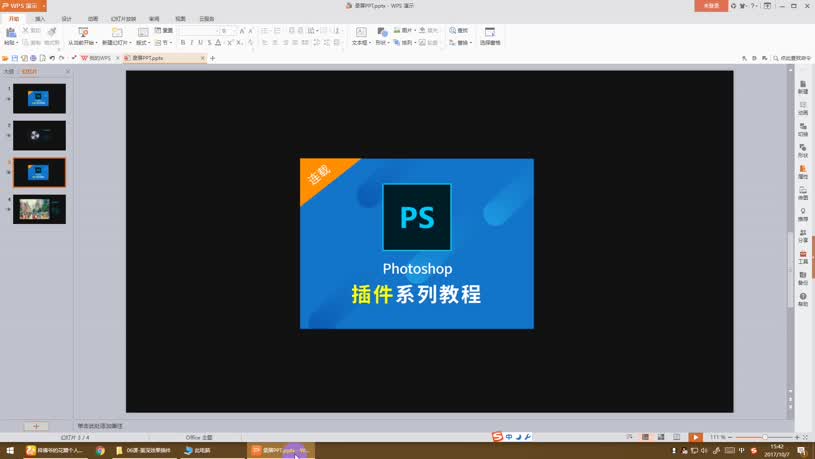Image resolution: width=815 pixels, height=459 pixels.
Task: Open the Shapes gallery icon
Action: pos(382,32)
